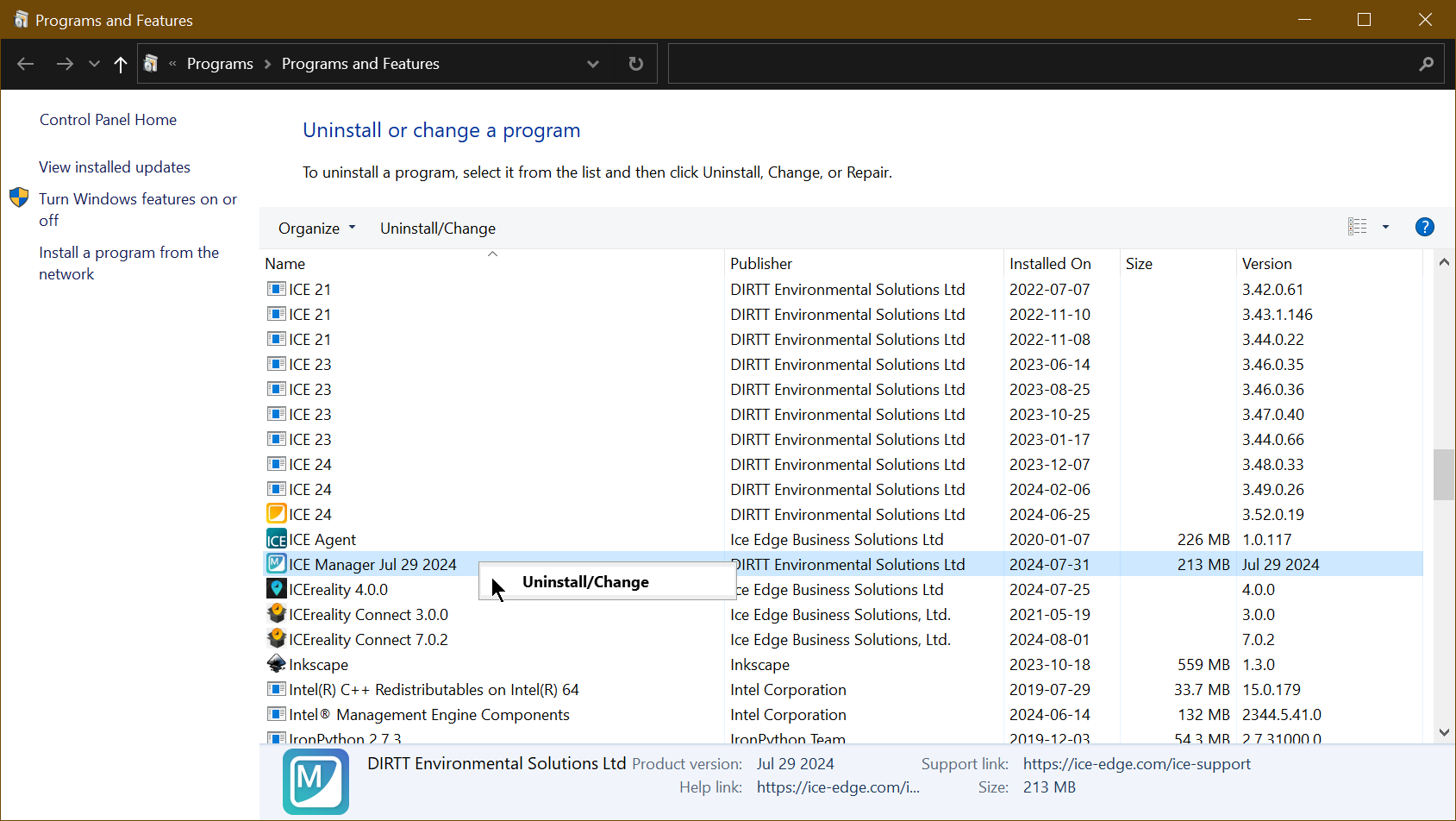This screenshot has height=821, width=1456.
Task: Click the search magnifier icon
Action: (x=1427, y=64)
